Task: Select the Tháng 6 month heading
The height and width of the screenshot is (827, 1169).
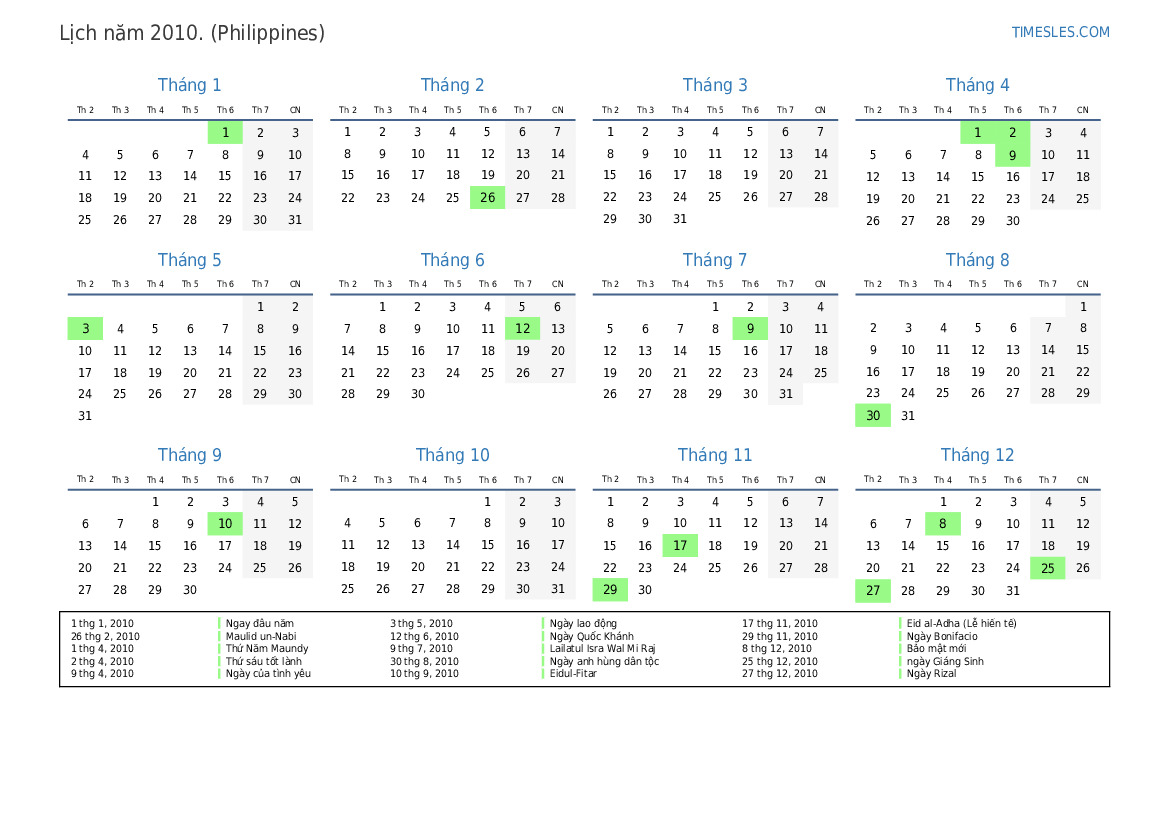Action: (x=452, y=260)
